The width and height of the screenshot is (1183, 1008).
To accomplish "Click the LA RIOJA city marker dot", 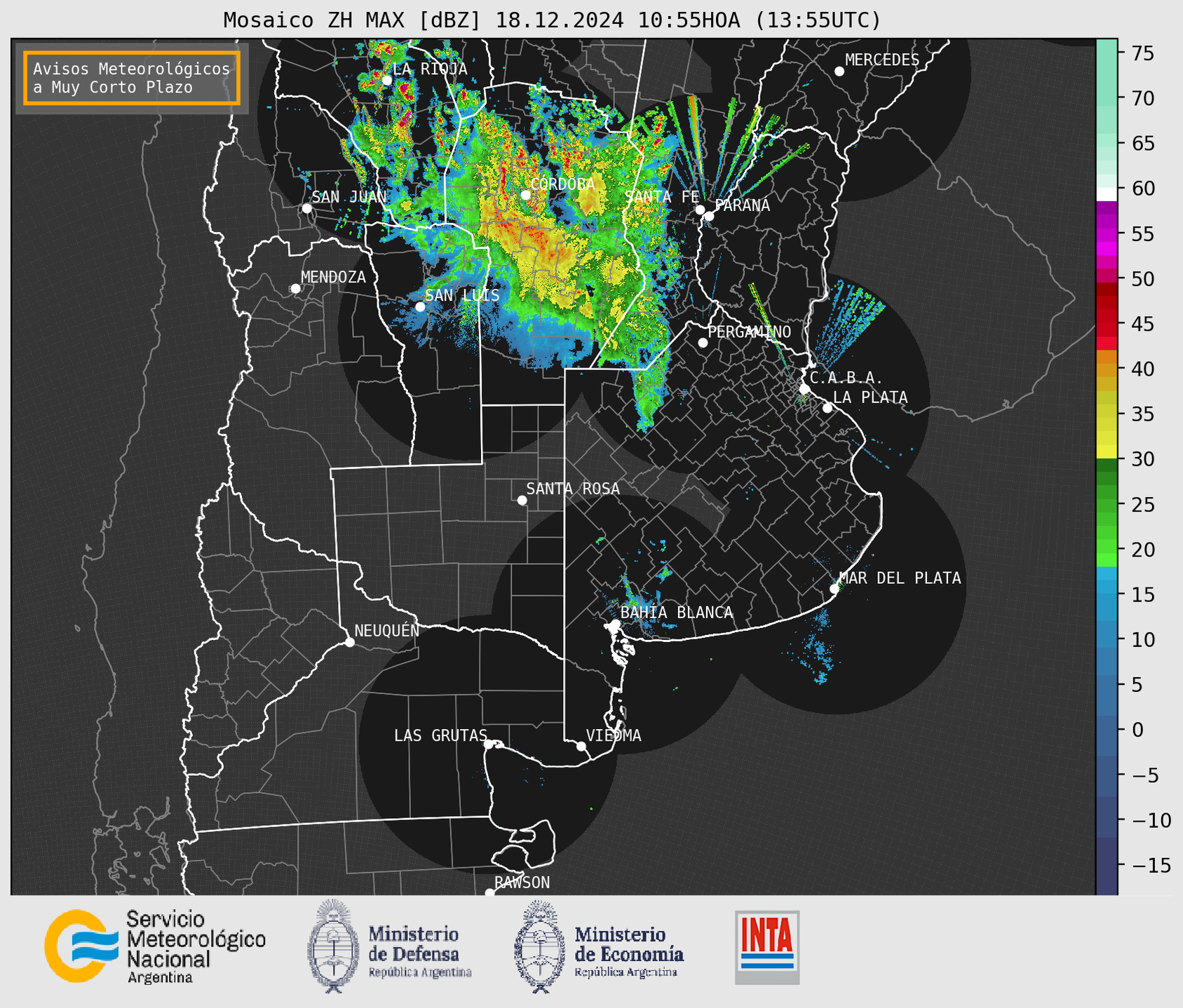I will [x=387, y=80].
